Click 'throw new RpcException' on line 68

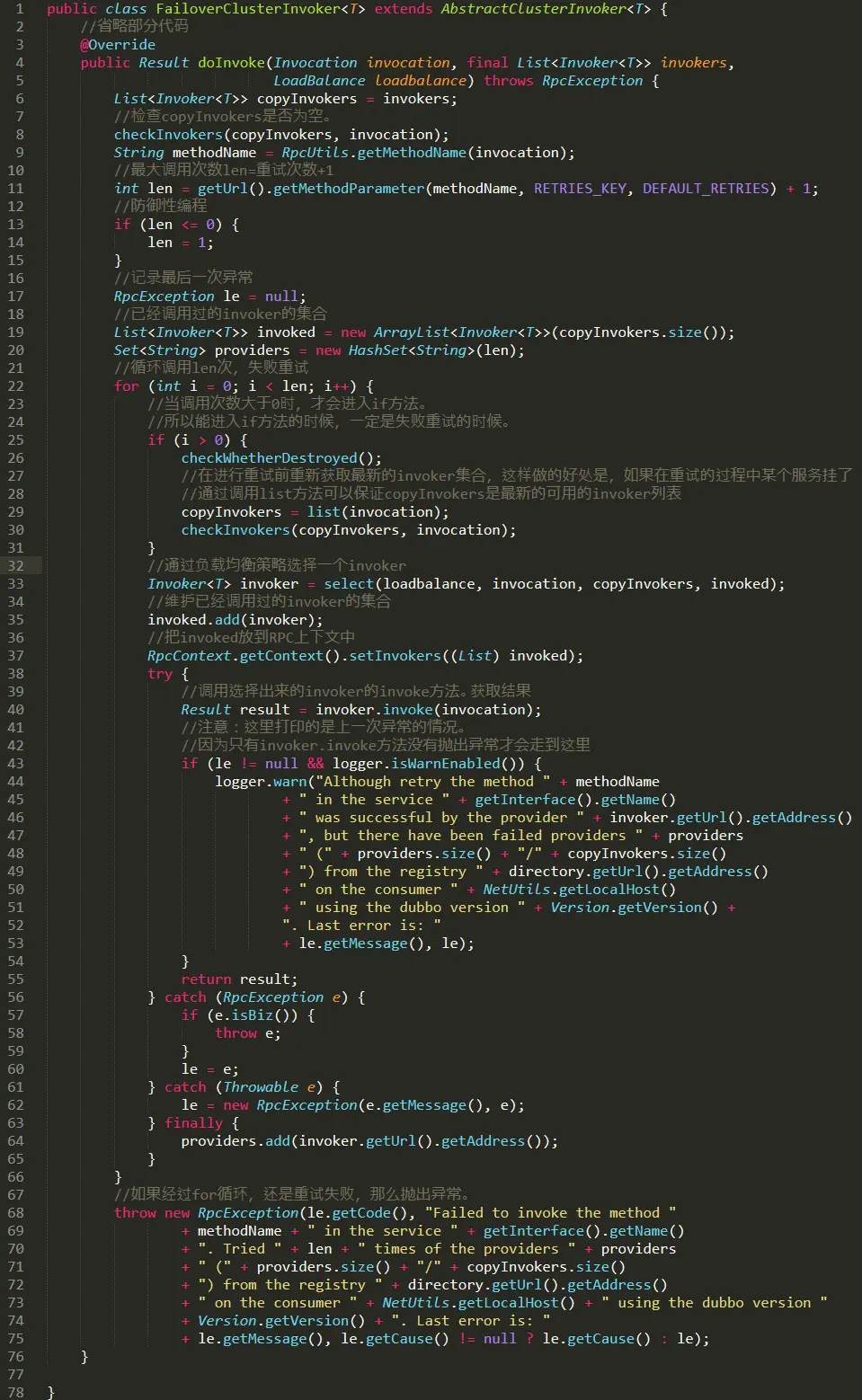pyautogui.click(x=207, y=1213)
